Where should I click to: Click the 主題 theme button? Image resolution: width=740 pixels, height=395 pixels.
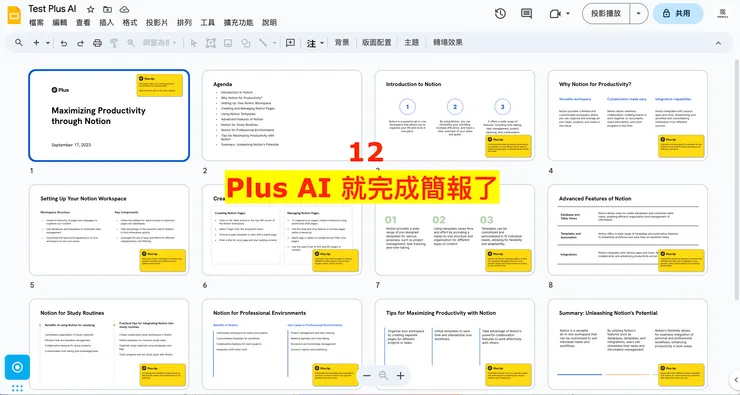(x=412, y=42)
